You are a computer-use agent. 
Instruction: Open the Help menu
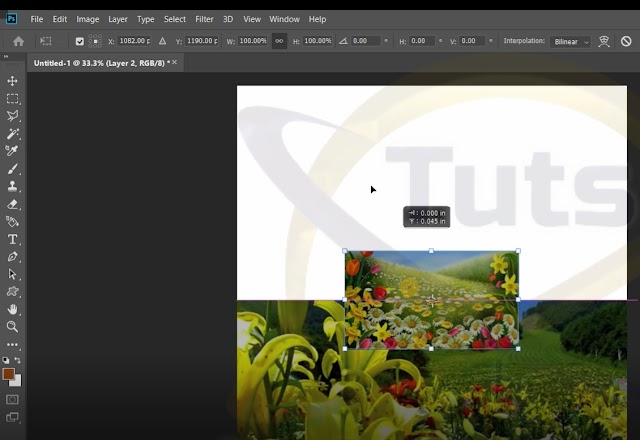point(317,19)
